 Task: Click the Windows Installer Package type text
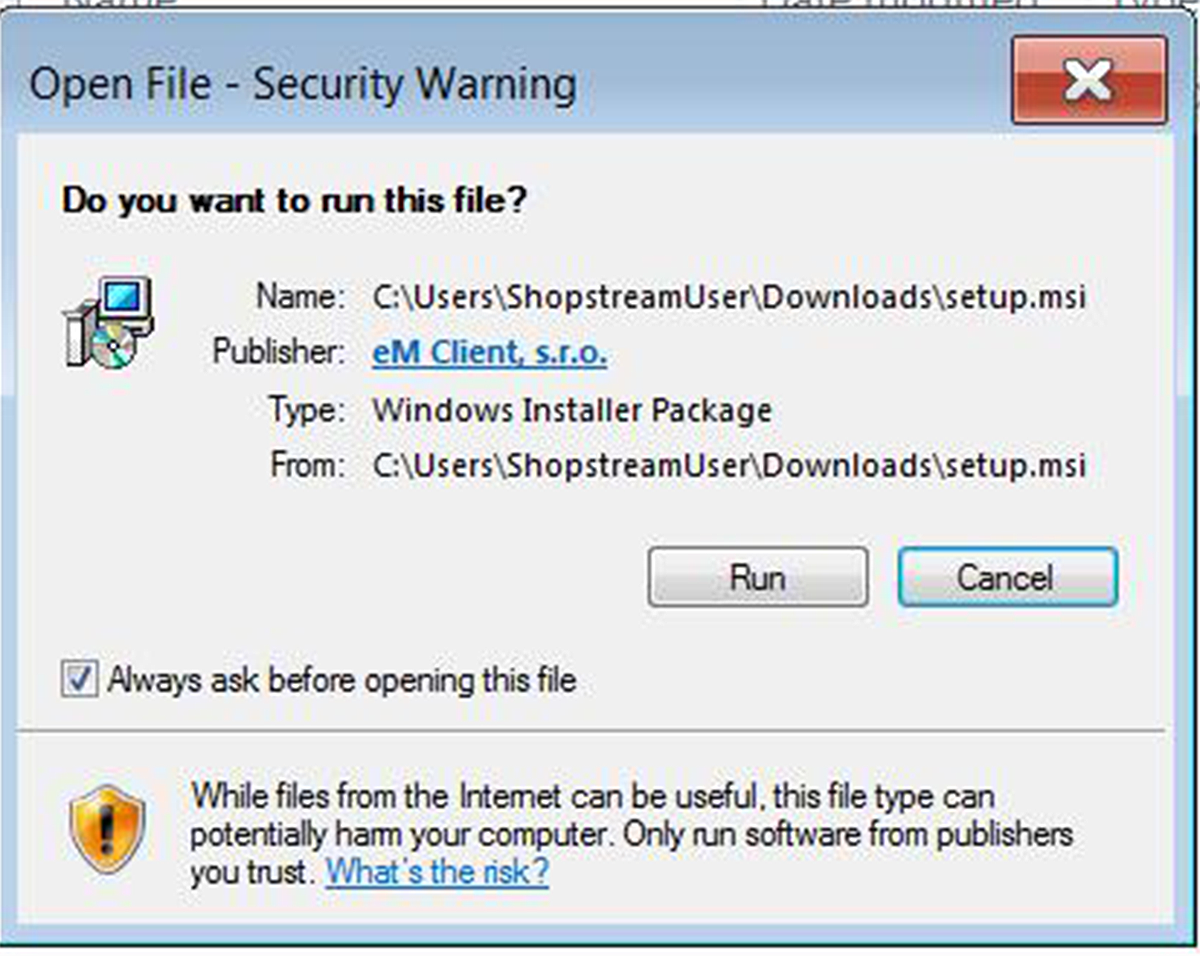(x=571, y=410)
